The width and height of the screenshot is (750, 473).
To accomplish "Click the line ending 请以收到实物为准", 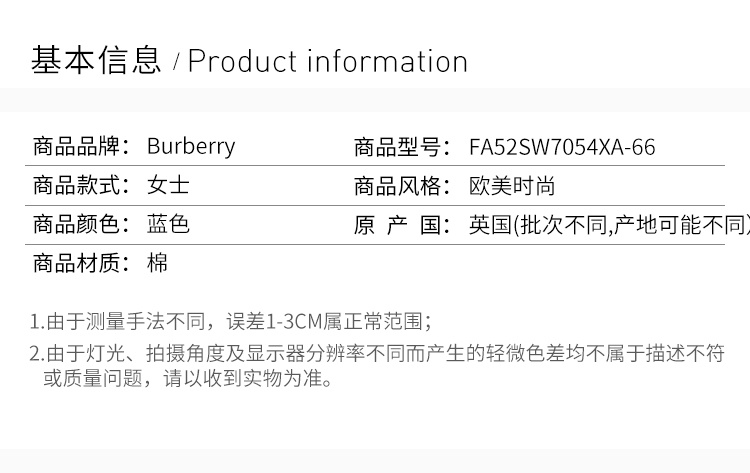I will click(188, 378).
